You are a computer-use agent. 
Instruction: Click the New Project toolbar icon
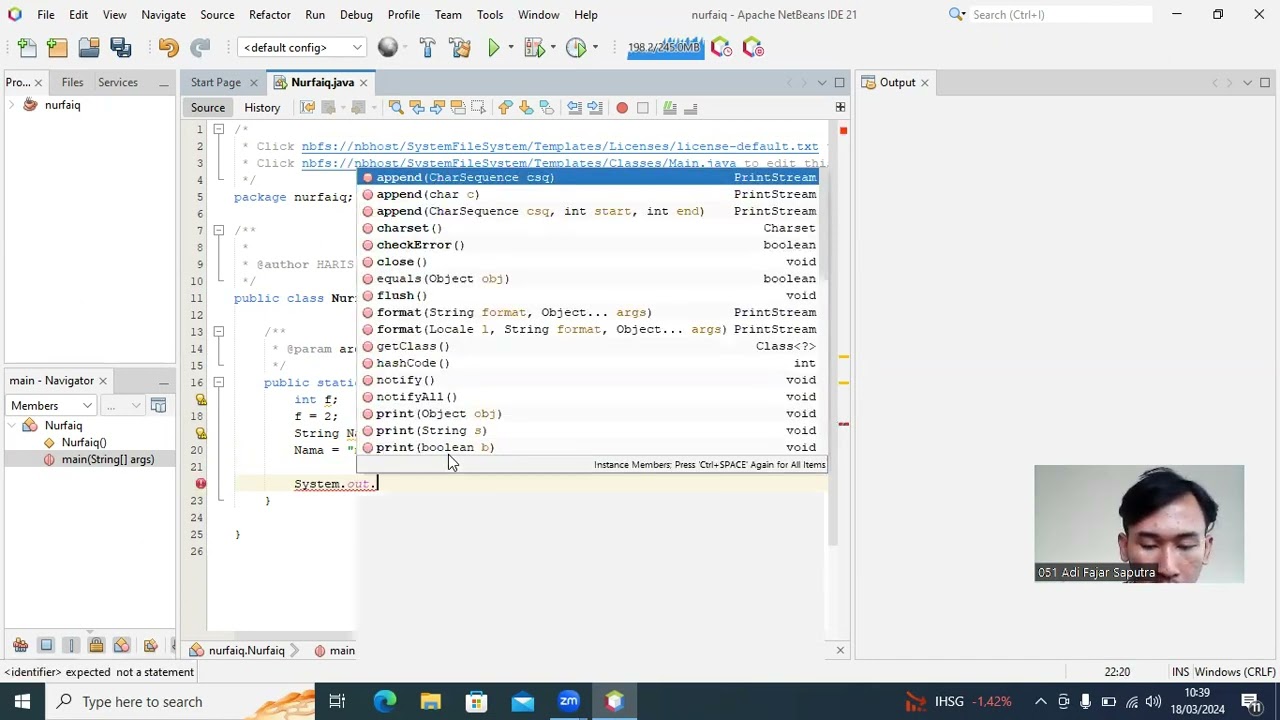click(x=58, y=47)
